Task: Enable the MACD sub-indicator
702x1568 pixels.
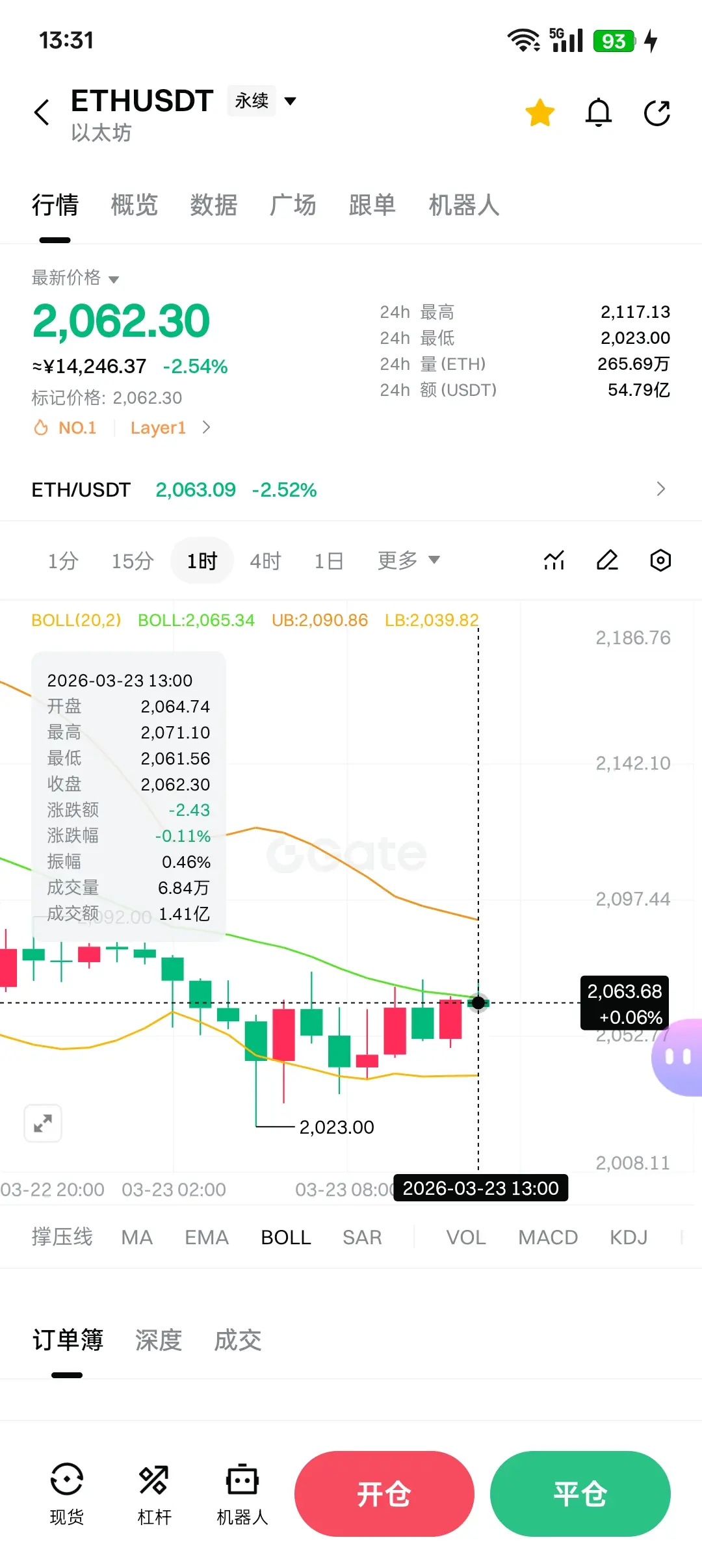Action: 548,1237
